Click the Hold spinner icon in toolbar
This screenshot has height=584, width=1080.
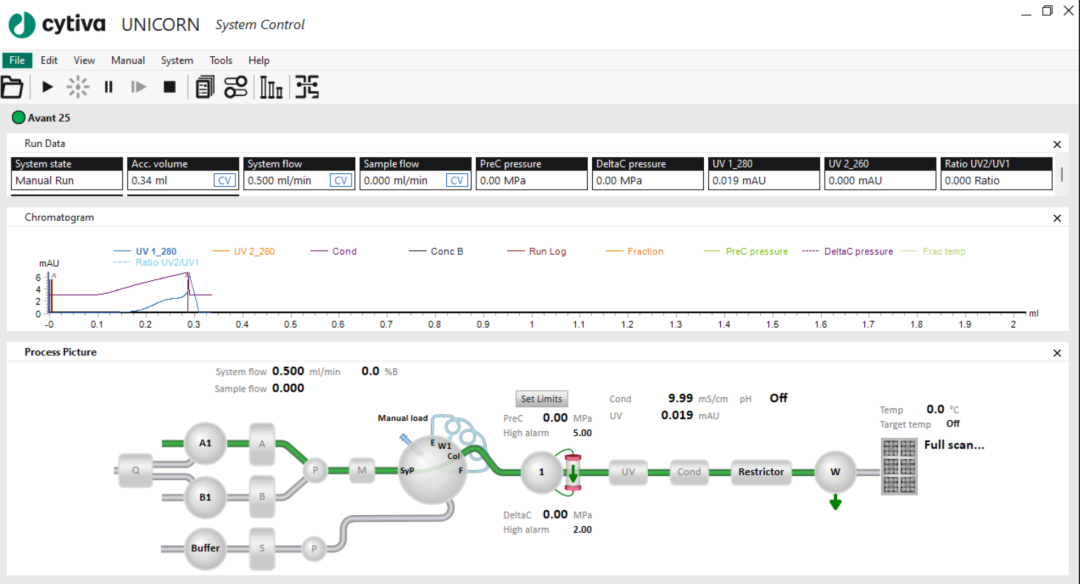78,87
